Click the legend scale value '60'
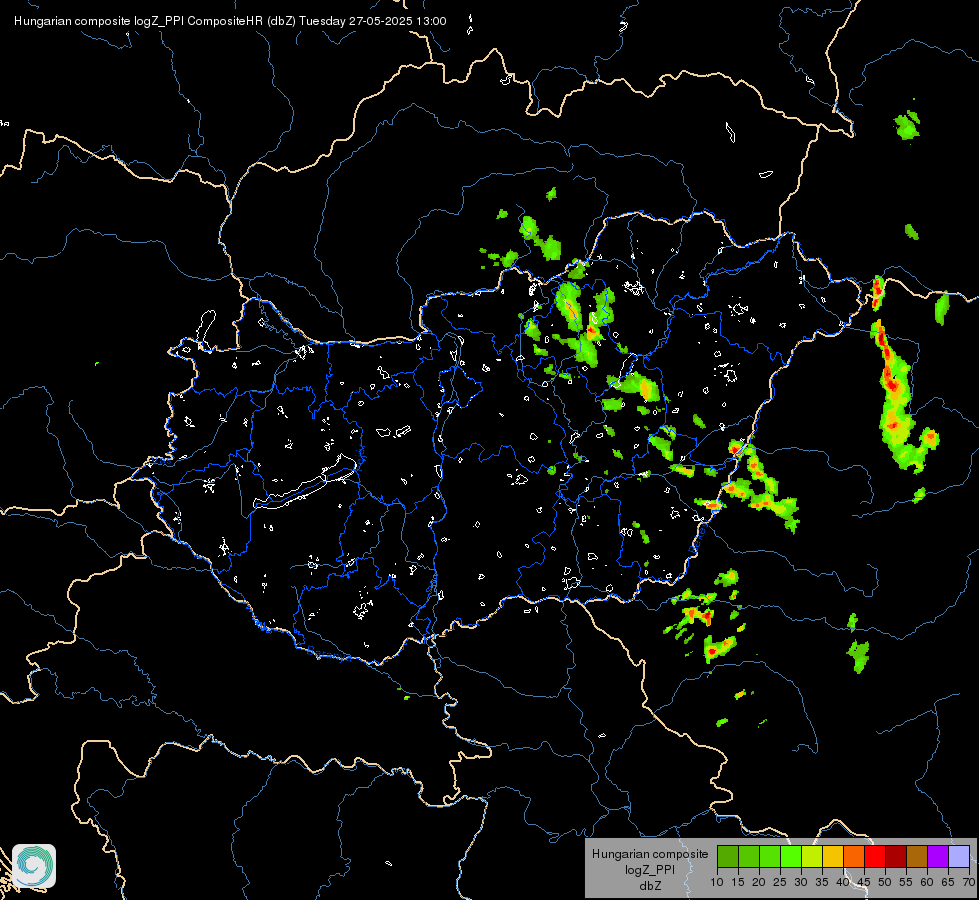Screen dimensions: 979x900 927,883
